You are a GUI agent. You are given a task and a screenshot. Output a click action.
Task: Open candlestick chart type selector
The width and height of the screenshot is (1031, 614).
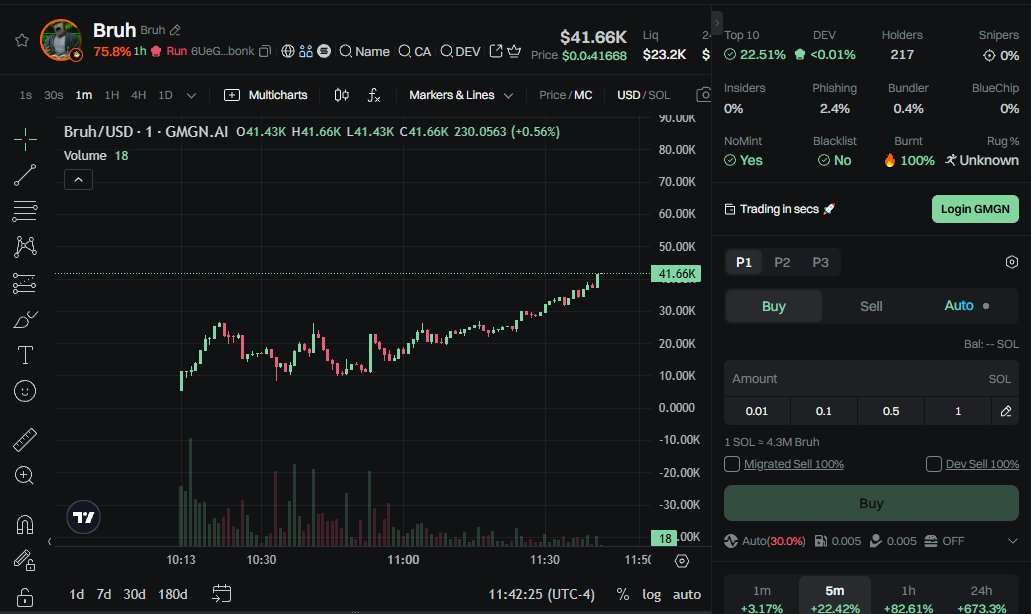point(341,95)
